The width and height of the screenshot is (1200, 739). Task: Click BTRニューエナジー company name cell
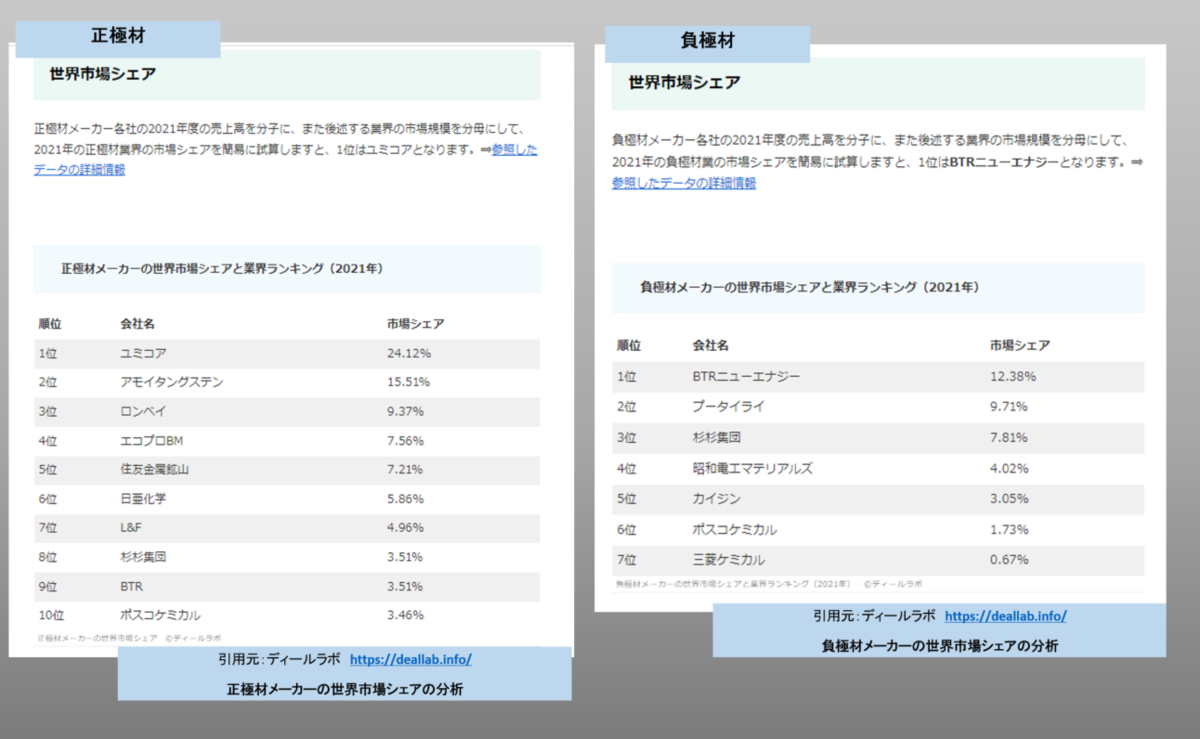coord(747,377)
